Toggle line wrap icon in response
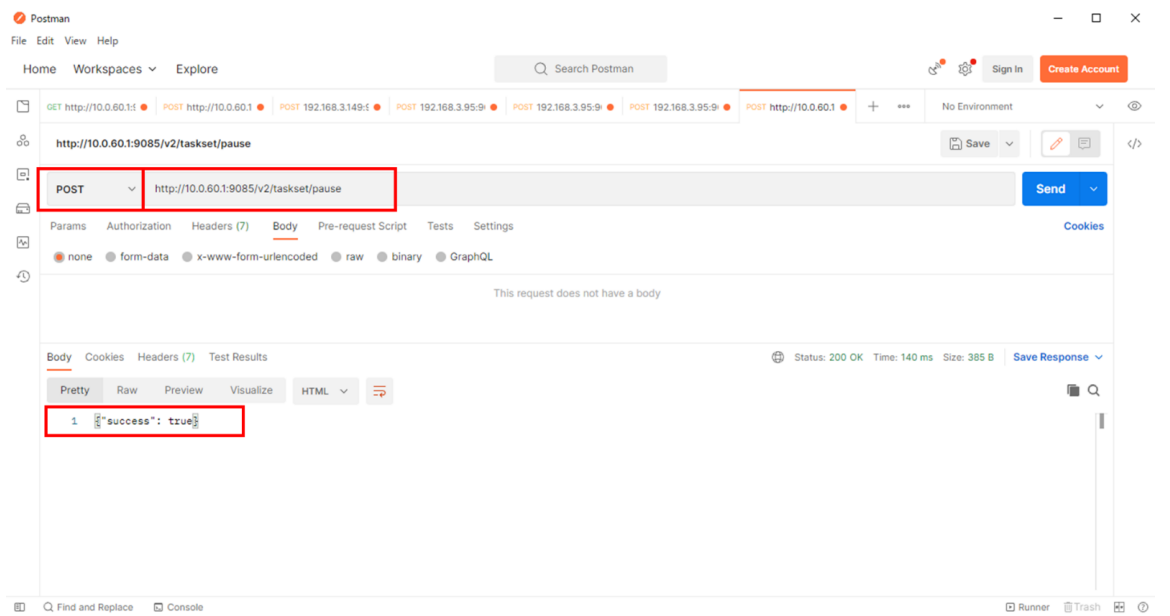The height and width of the screenshot is (616, 1170). pos(379,391)
